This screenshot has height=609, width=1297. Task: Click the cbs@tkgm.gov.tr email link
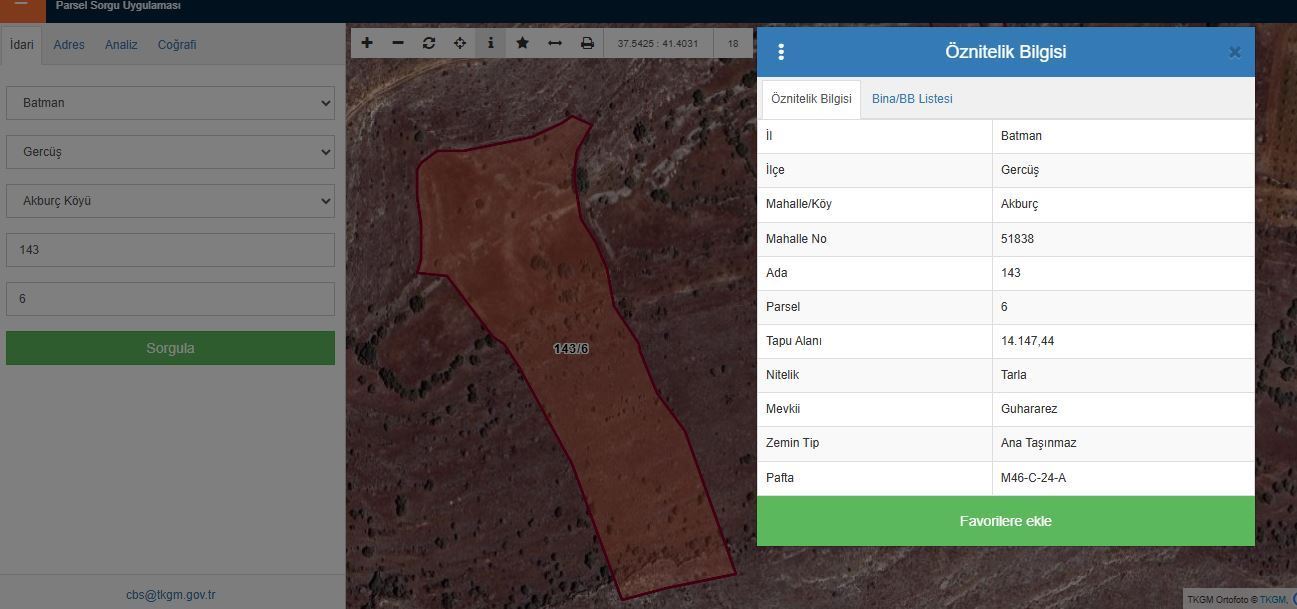click(170, 595)
